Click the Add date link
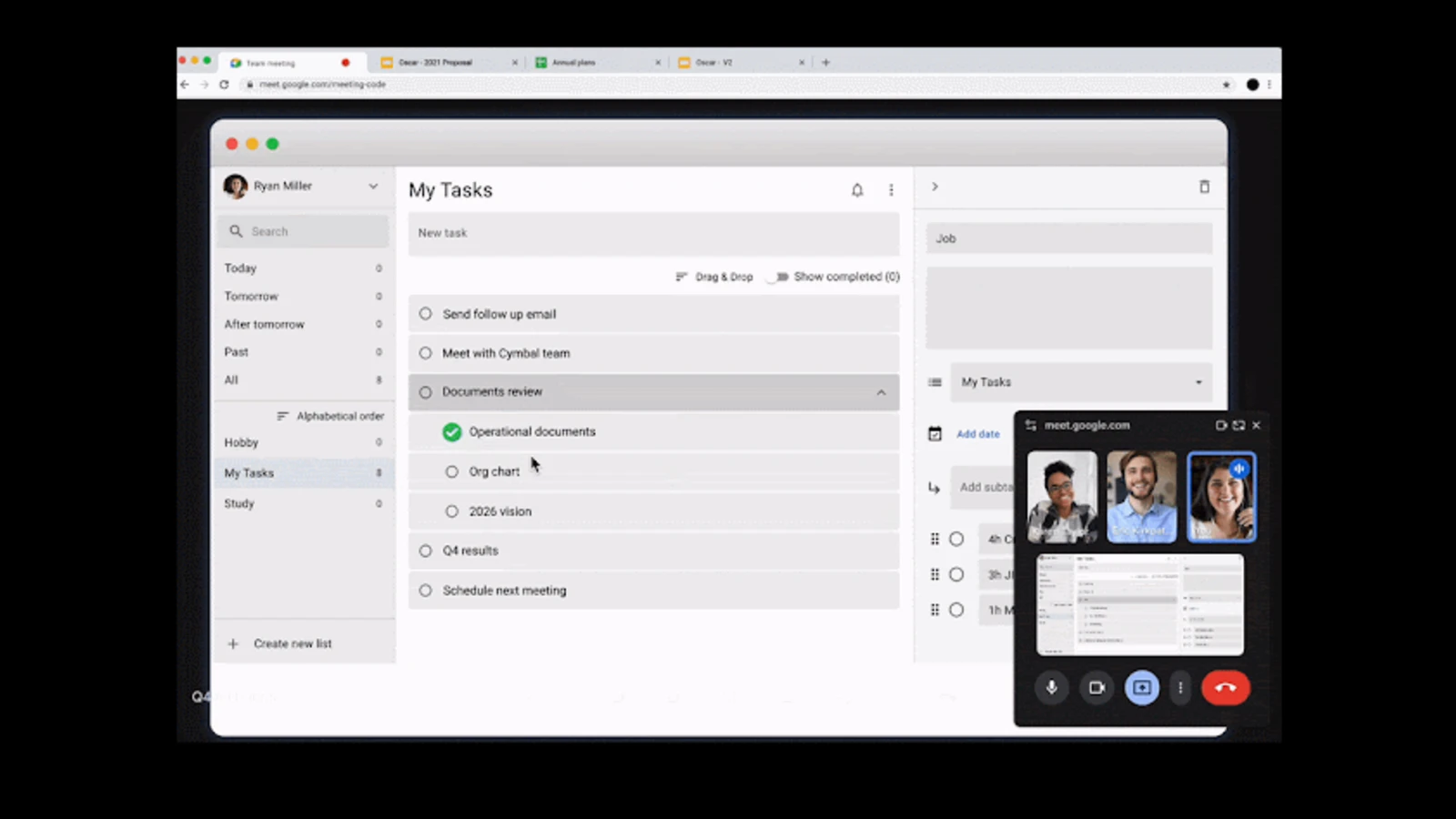Screen dimensions: 1456x819 coord(977,434)
